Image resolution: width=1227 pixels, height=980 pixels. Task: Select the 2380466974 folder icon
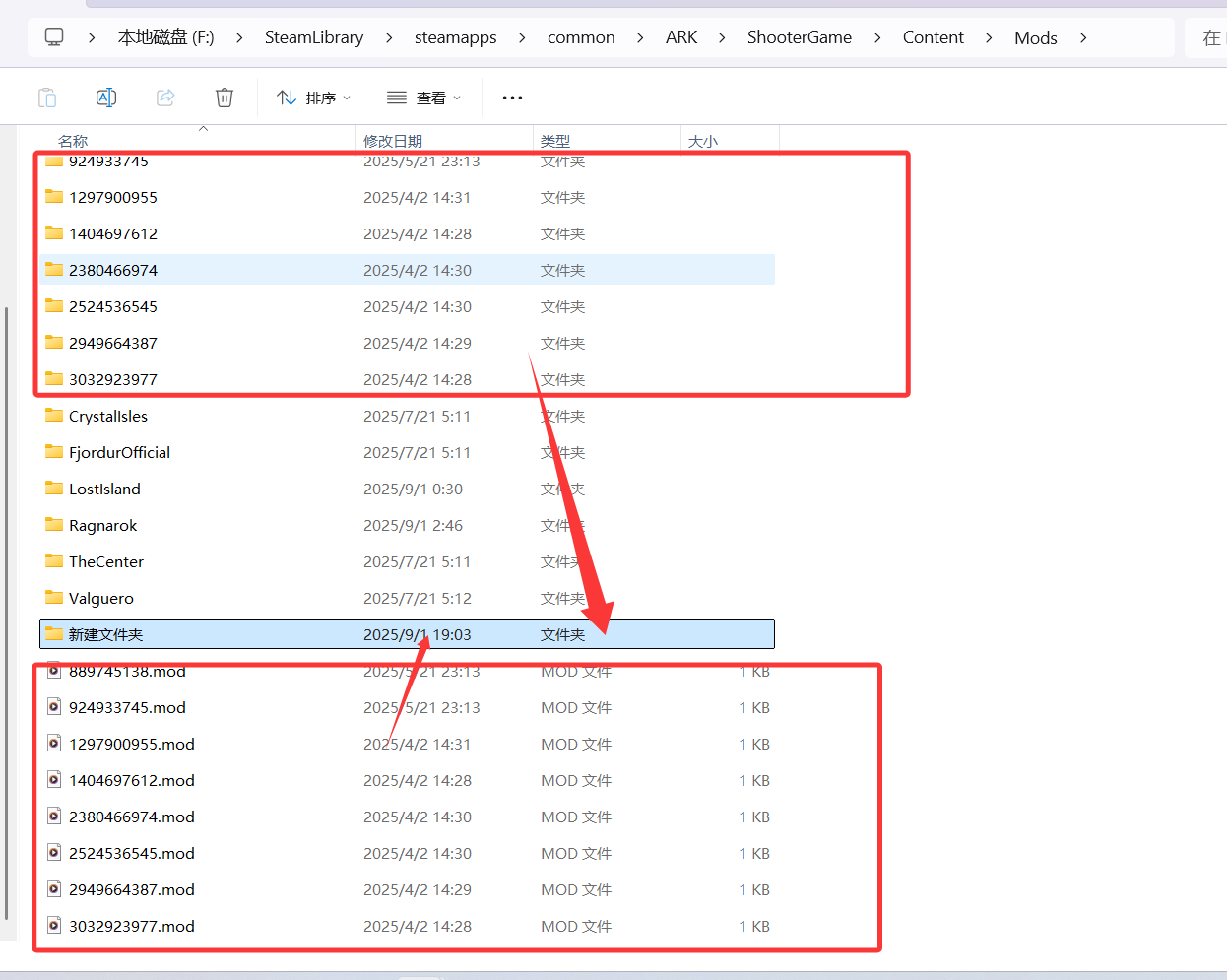click(x=54, y=270)
